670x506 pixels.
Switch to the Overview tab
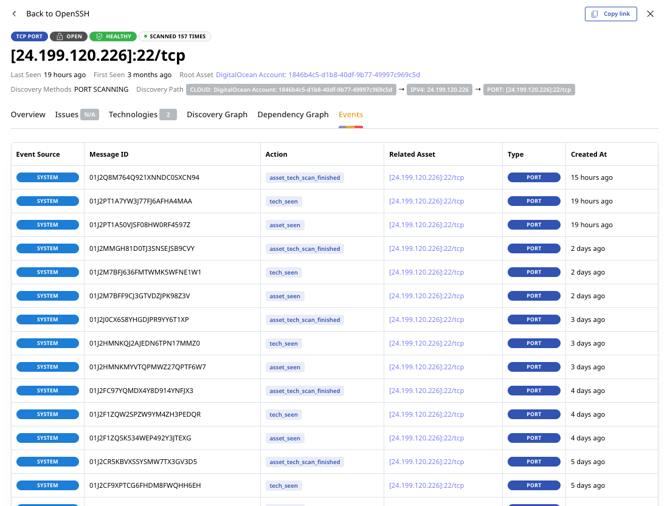(x=28, y=115)
